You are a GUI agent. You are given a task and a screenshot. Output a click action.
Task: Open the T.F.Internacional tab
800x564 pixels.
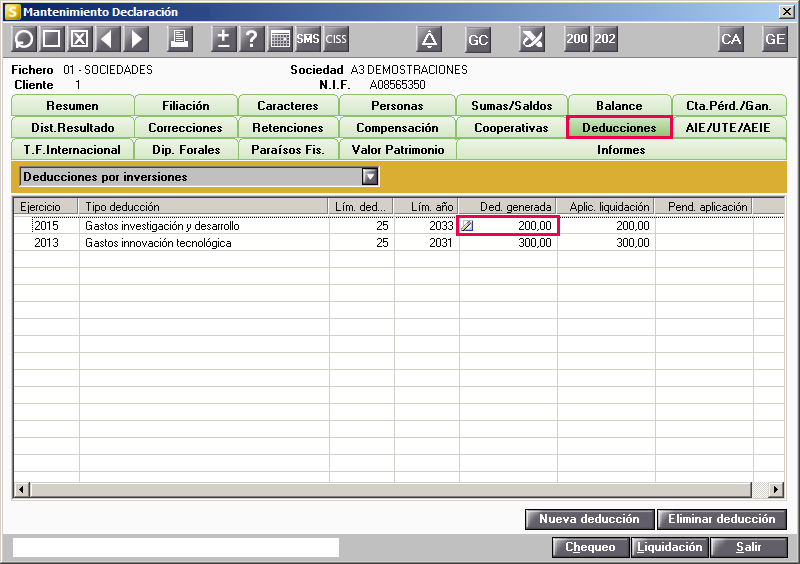point(72,150)
